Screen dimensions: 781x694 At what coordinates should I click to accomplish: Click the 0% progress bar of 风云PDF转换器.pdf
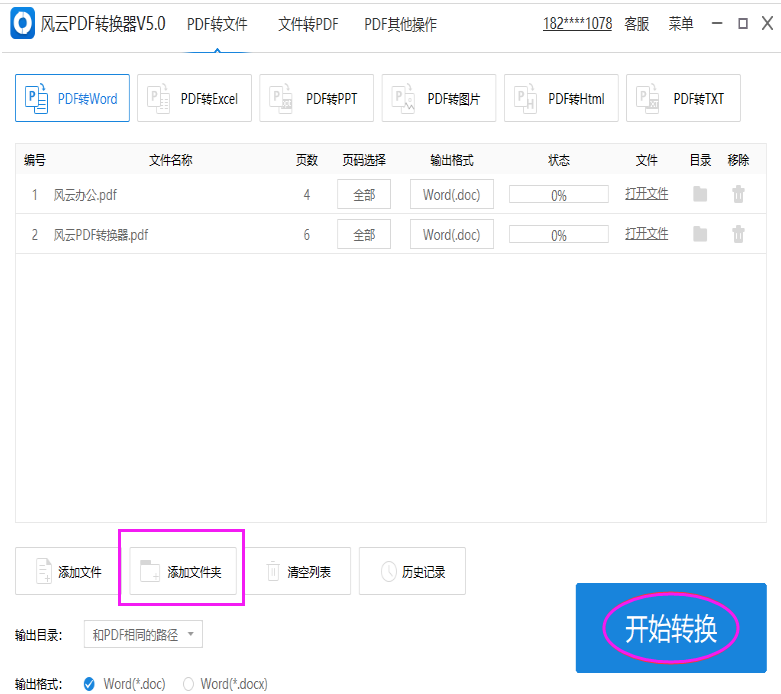point(559,235)
